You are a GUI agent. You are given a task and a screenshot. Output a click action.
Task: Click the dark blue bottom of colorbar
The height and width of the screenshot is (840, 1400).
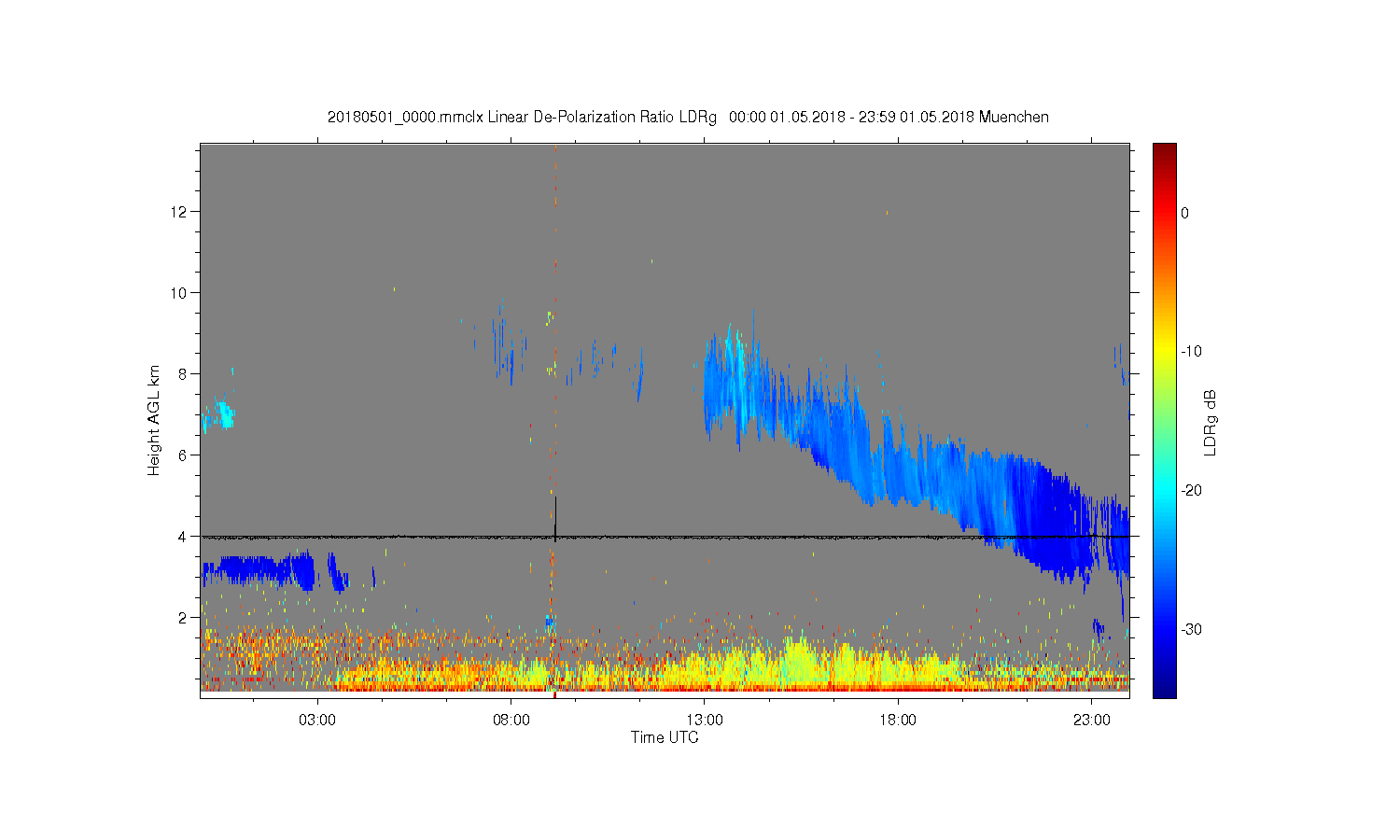1165,689
